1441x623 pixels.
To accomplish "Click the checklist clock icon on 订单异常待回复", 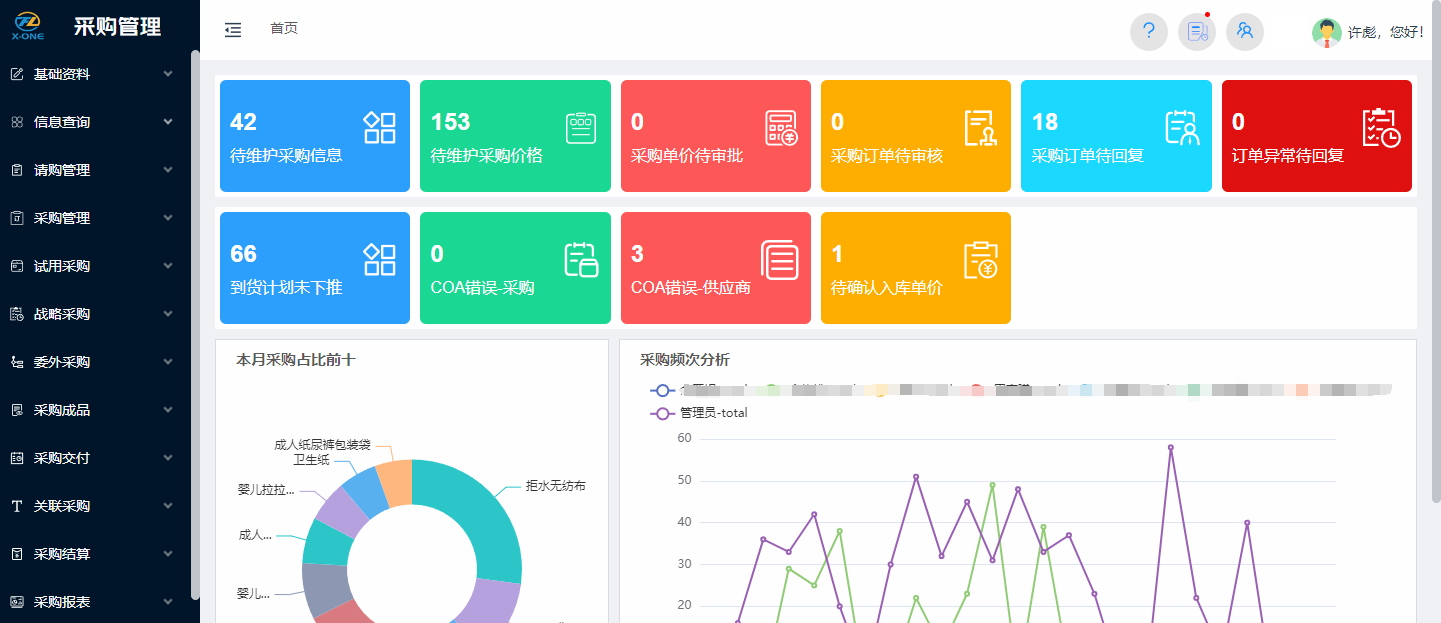I will tap(1381, 128).
